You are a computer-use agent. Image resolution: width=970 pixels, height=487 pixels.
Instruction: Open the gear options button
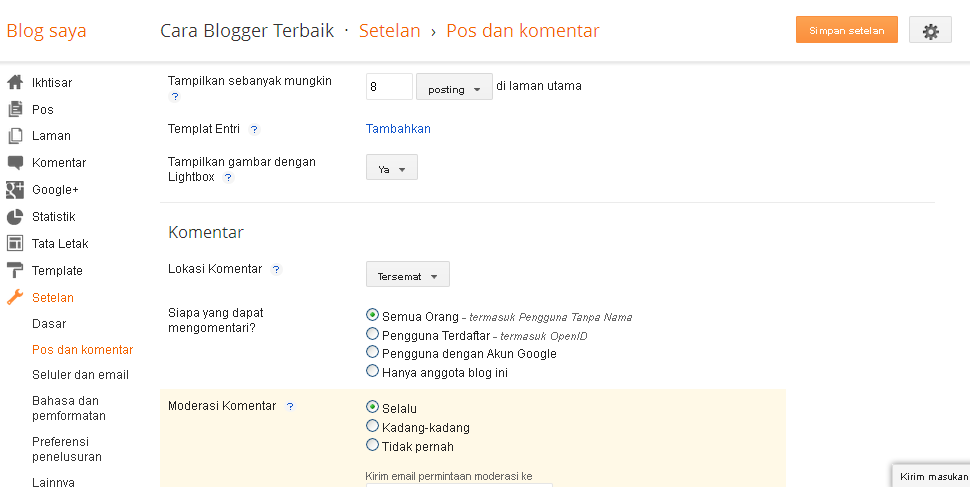point(930,30)
